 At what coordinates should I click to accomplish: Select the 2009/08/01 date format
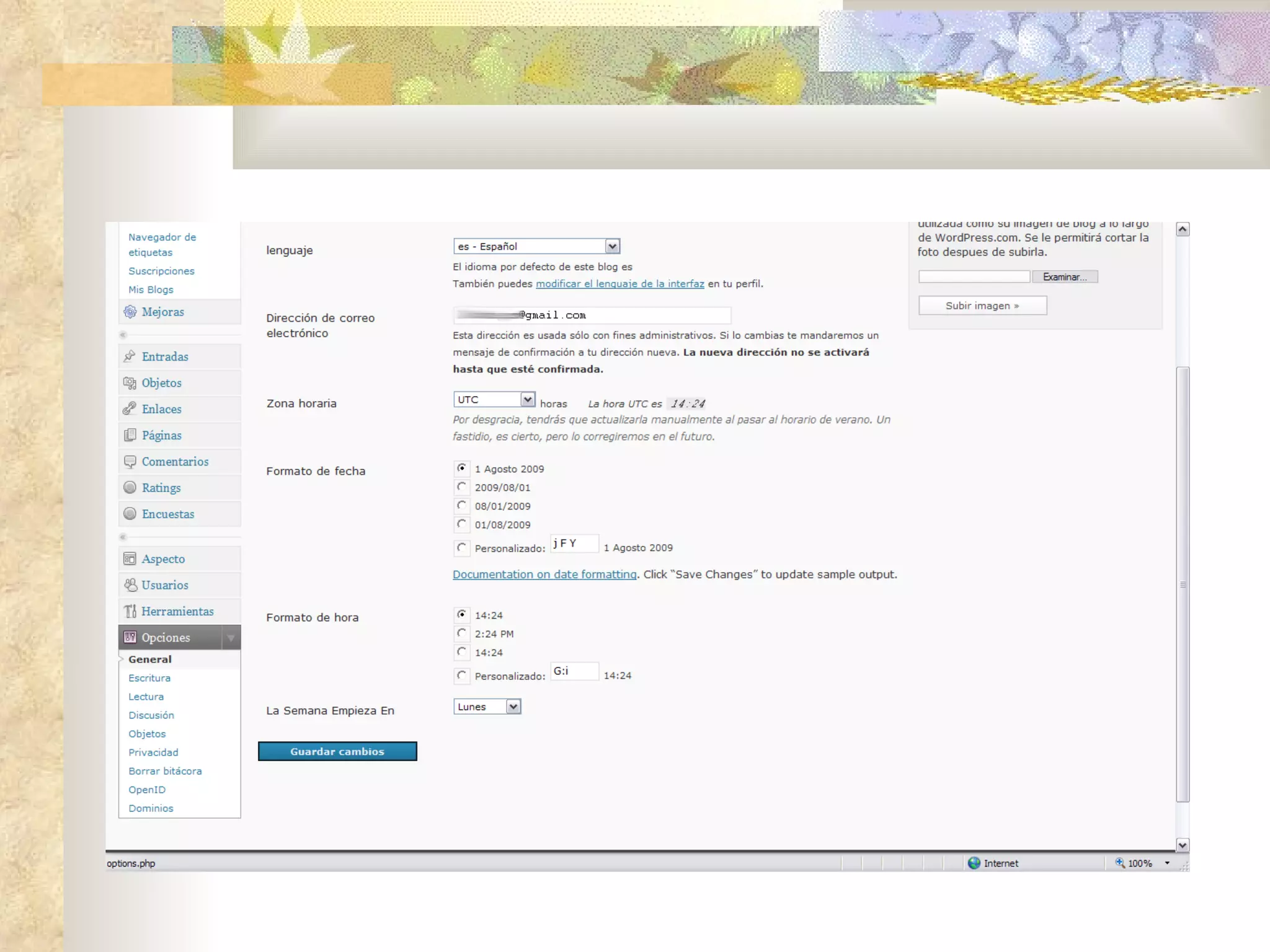[x=461, y=487]
